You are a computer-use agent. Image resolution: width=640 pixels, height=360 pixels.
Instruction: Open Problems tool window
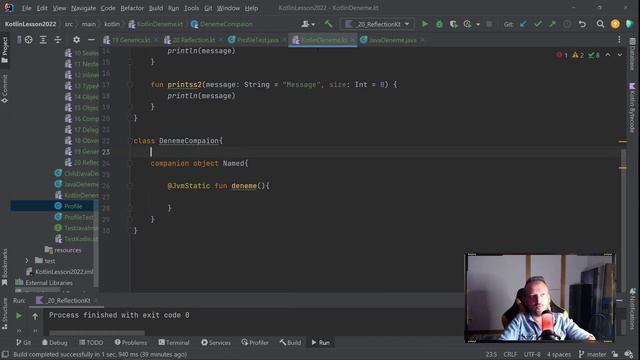pos(131,342)
